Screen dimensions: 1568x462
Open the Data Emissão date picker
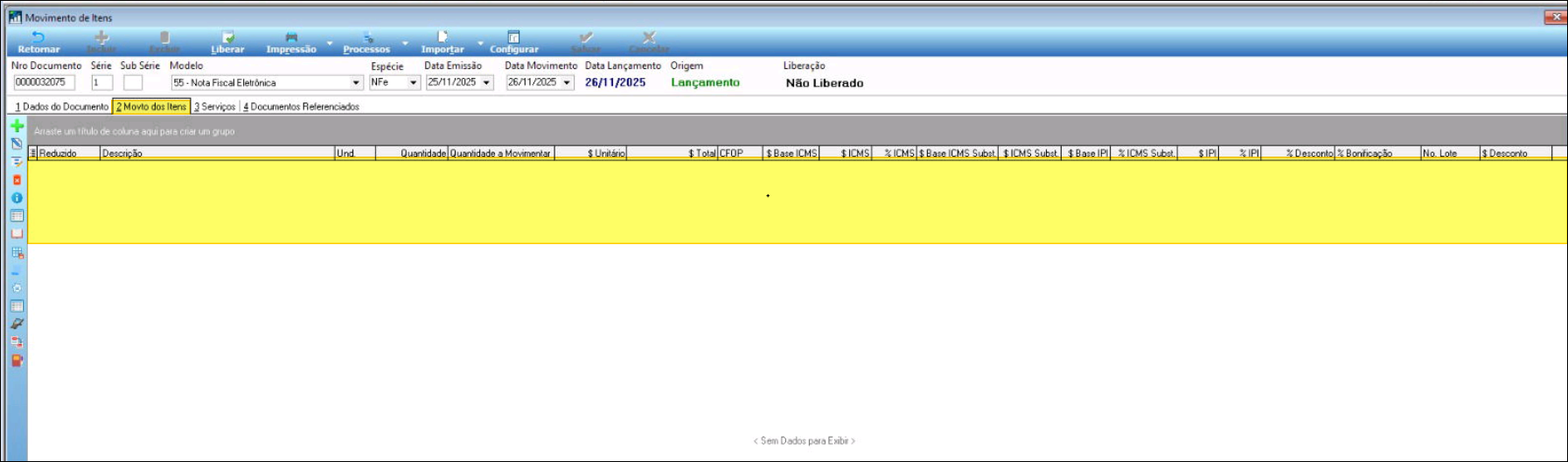tap(487, 83)
